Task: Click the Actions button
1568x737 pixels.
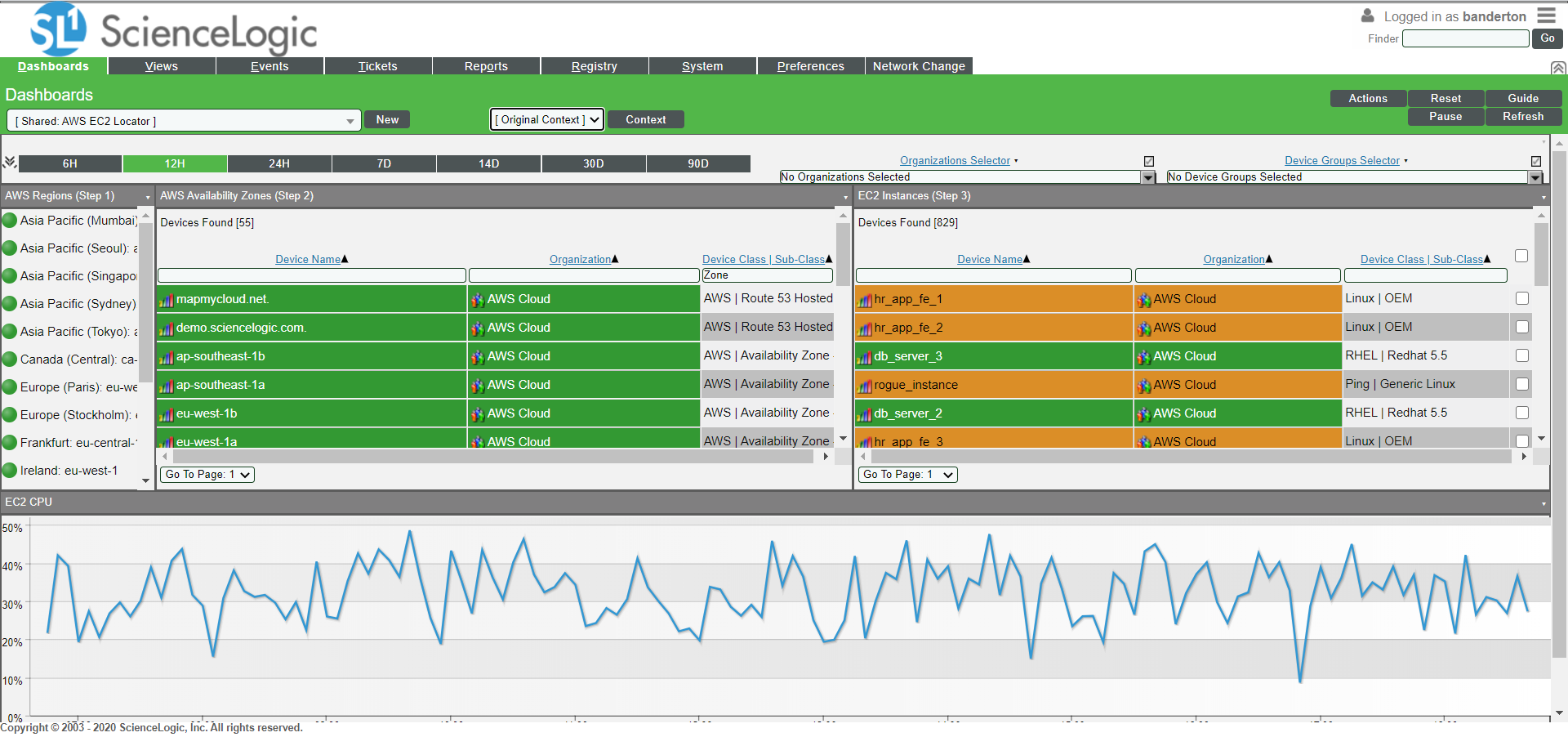Action: click(x=1368, y=98)
